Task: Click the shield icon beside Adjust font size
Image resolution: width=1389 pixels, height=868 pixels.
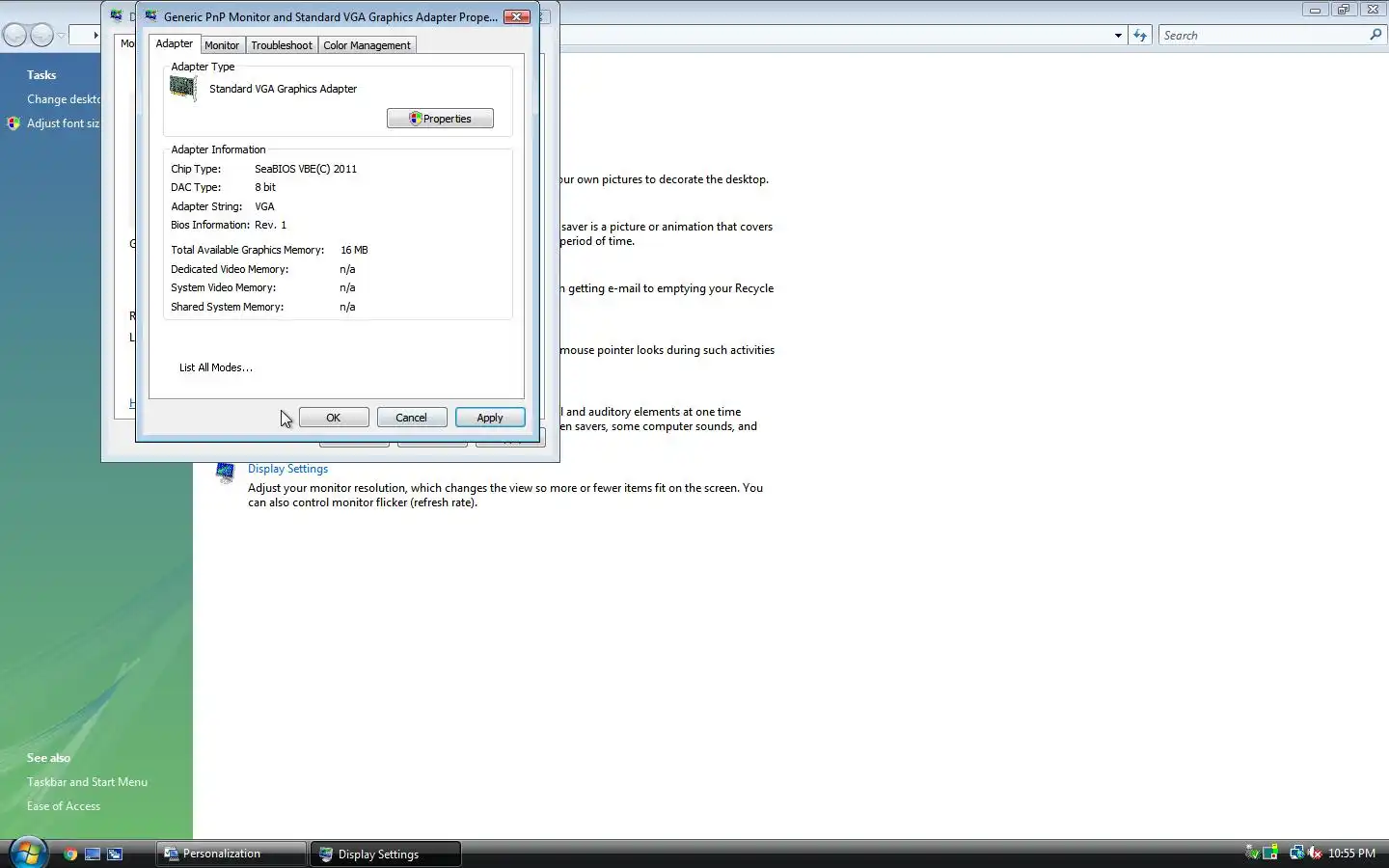Action: coord(14,123)
